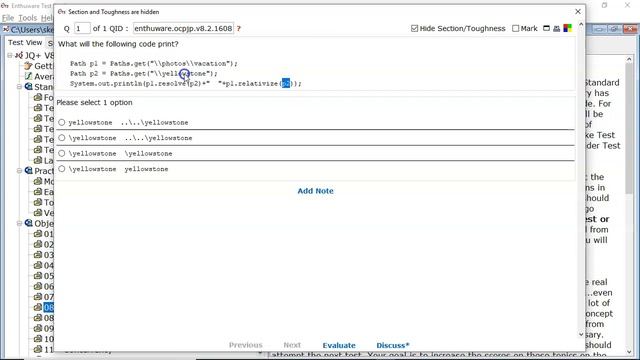The width and height of the screenshot is (640, 360).
Task: Click the 05 objective test icon
Action: pyautogui.click(x=38, y=276)
